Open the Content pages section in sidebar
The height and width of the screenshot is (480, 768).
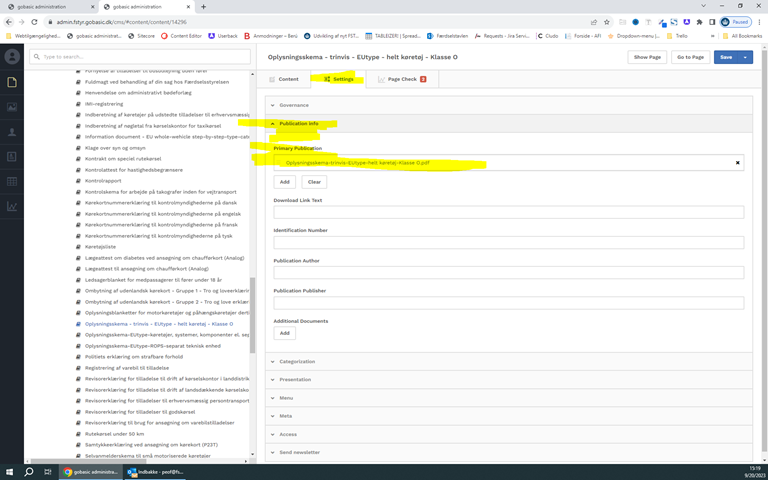click(12, 82)
